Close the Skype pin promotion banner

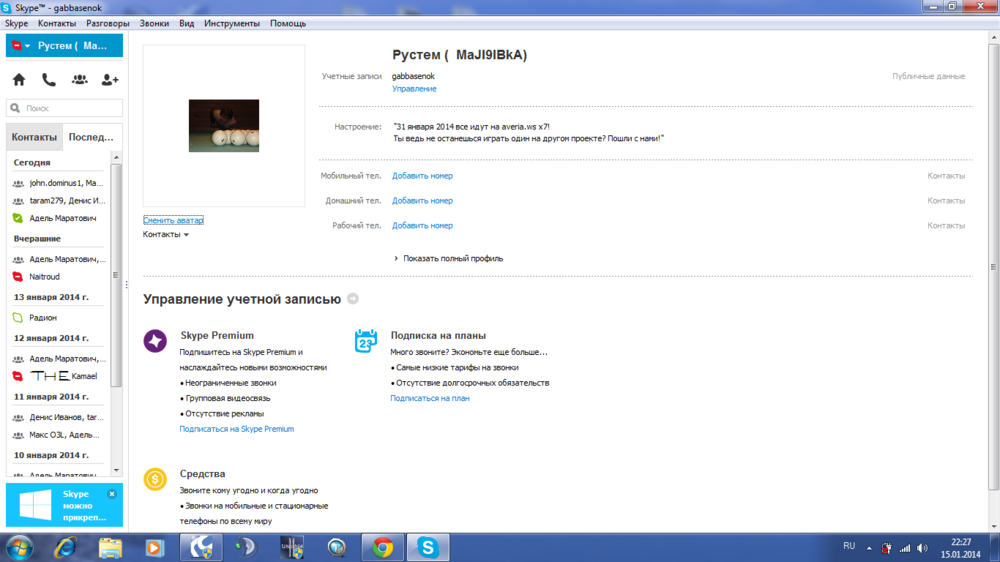coord(112,494)
